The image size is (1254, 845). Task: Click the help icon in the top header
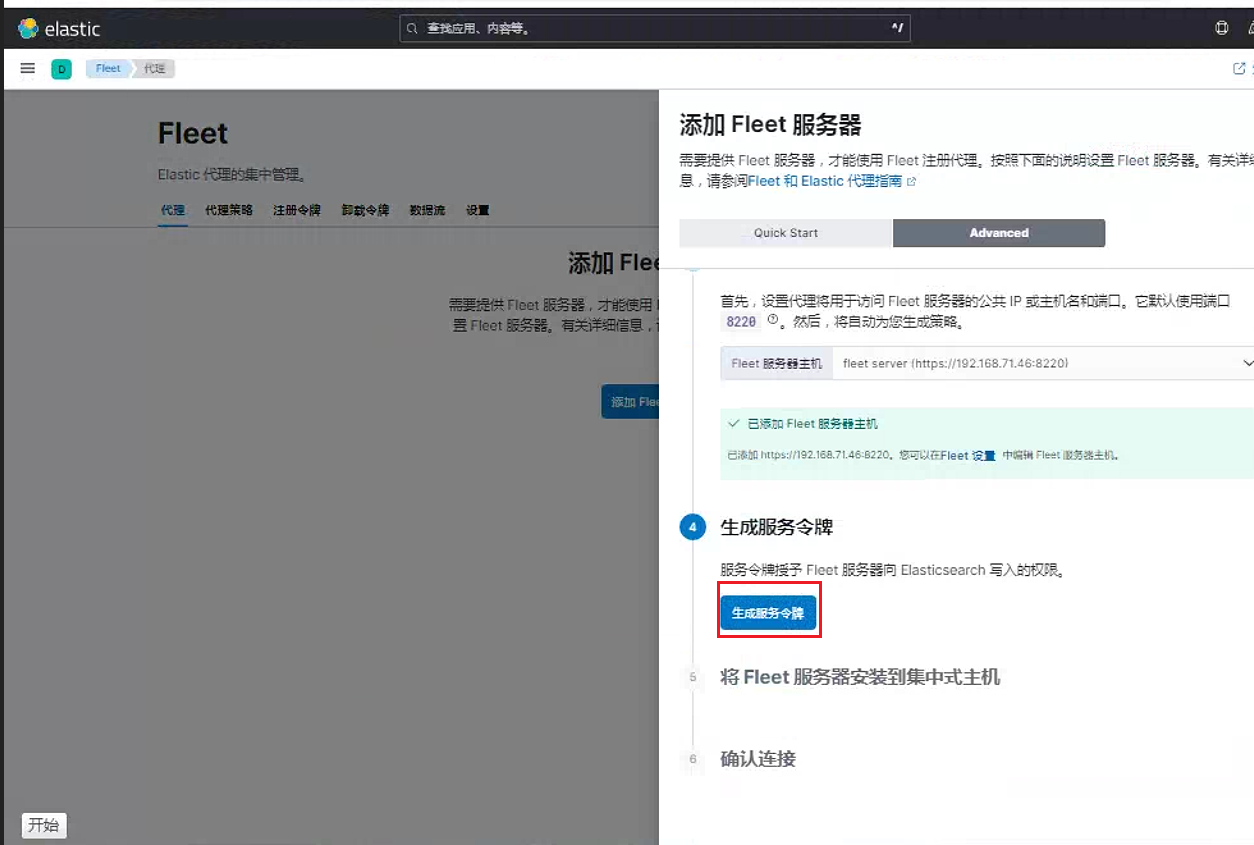coord(1221,29)
